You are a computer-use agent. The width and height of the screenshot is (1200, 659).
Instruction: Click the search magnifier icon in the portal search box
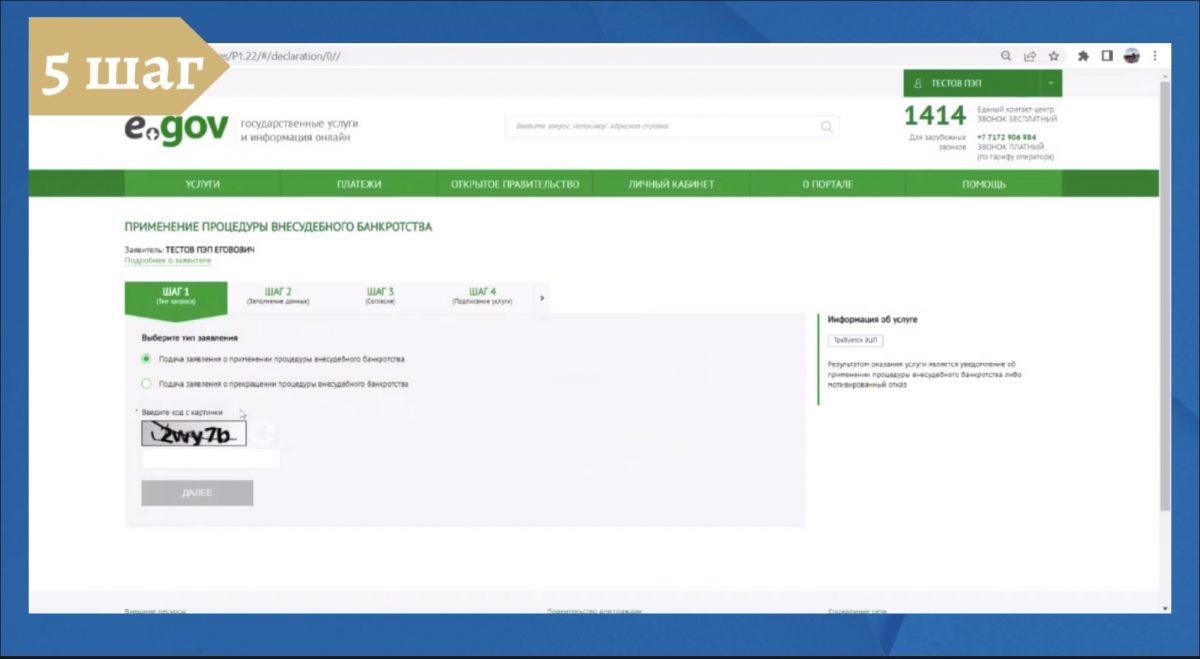click(826, 127)
